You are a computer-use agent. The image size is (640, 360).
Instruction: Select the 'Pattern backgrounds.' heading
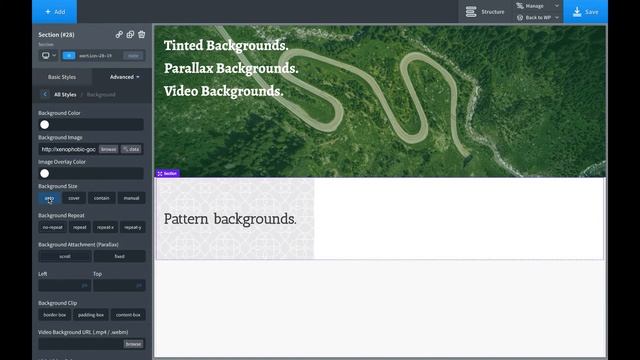tap(230, 219)
